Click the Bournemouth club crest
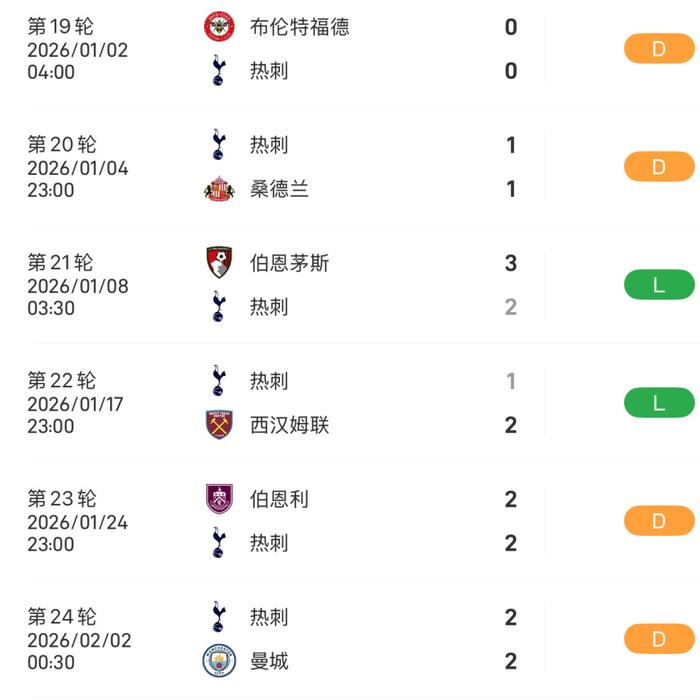 click(x=217, y=263)
